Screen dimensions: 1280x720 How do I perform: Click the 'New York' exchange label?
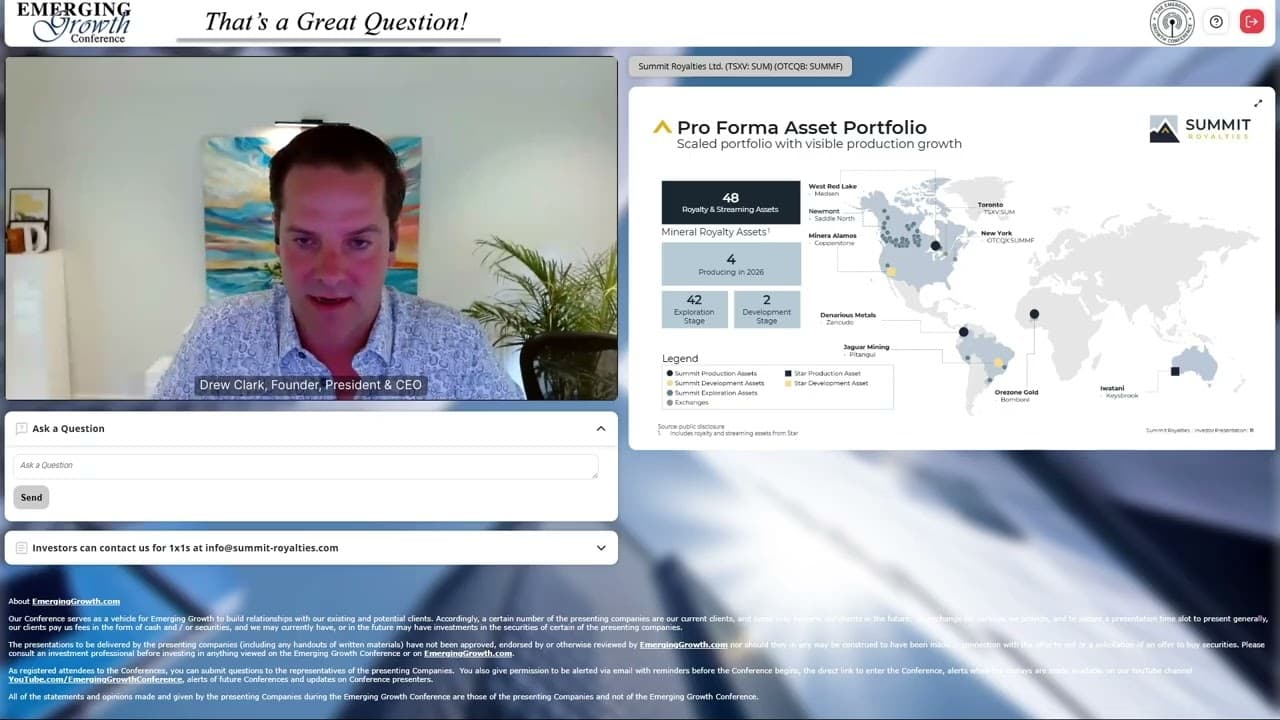(x=996, y=233)
